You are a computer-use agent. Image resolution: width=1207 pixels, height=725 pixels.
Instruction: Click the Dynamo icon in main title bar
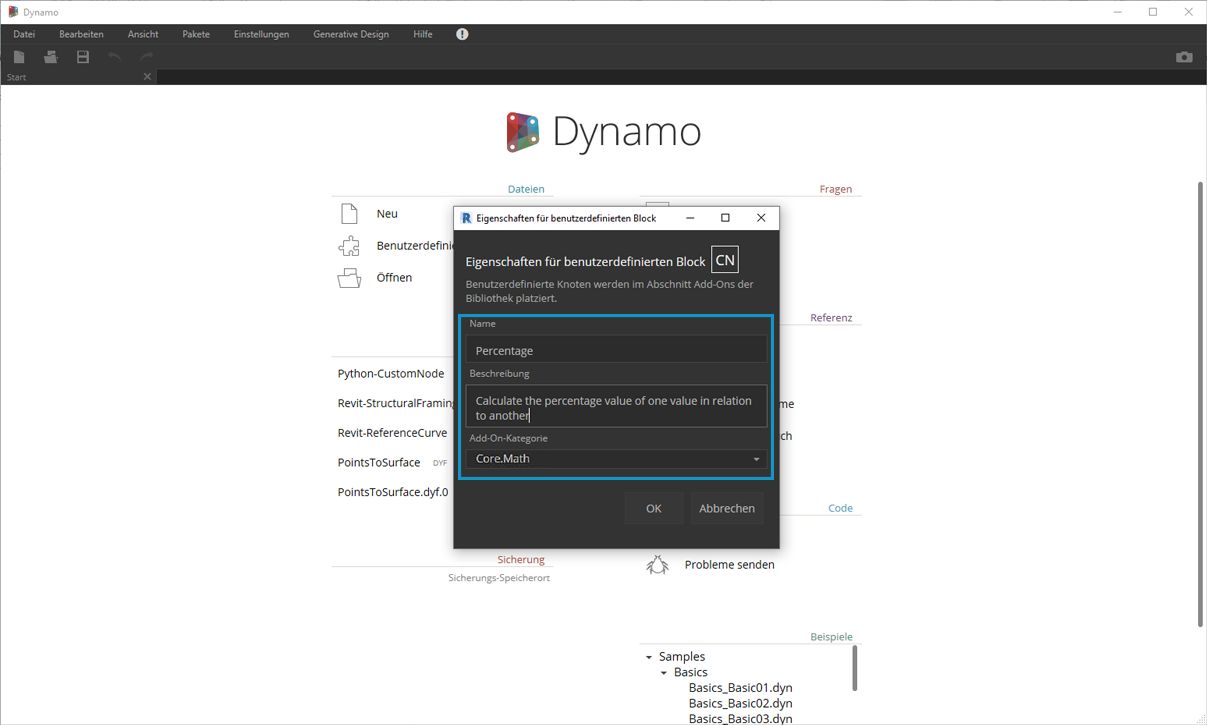coord(12,12)
